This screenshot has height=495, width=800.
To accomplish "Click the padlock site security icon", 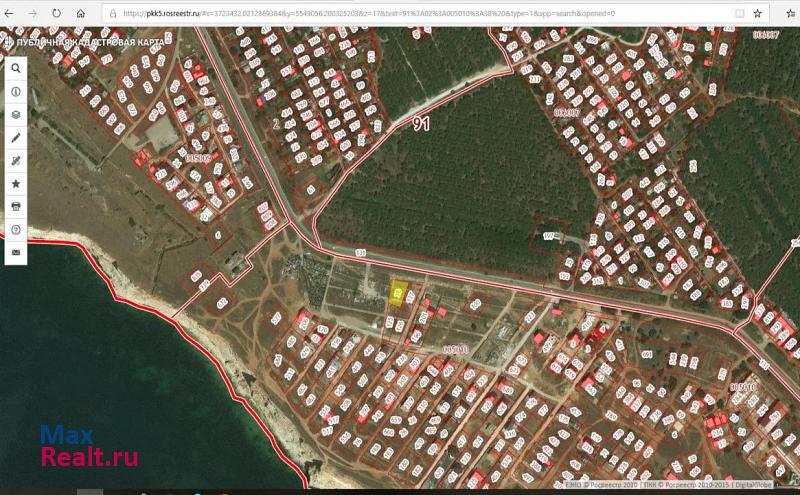I will point(110,14).
